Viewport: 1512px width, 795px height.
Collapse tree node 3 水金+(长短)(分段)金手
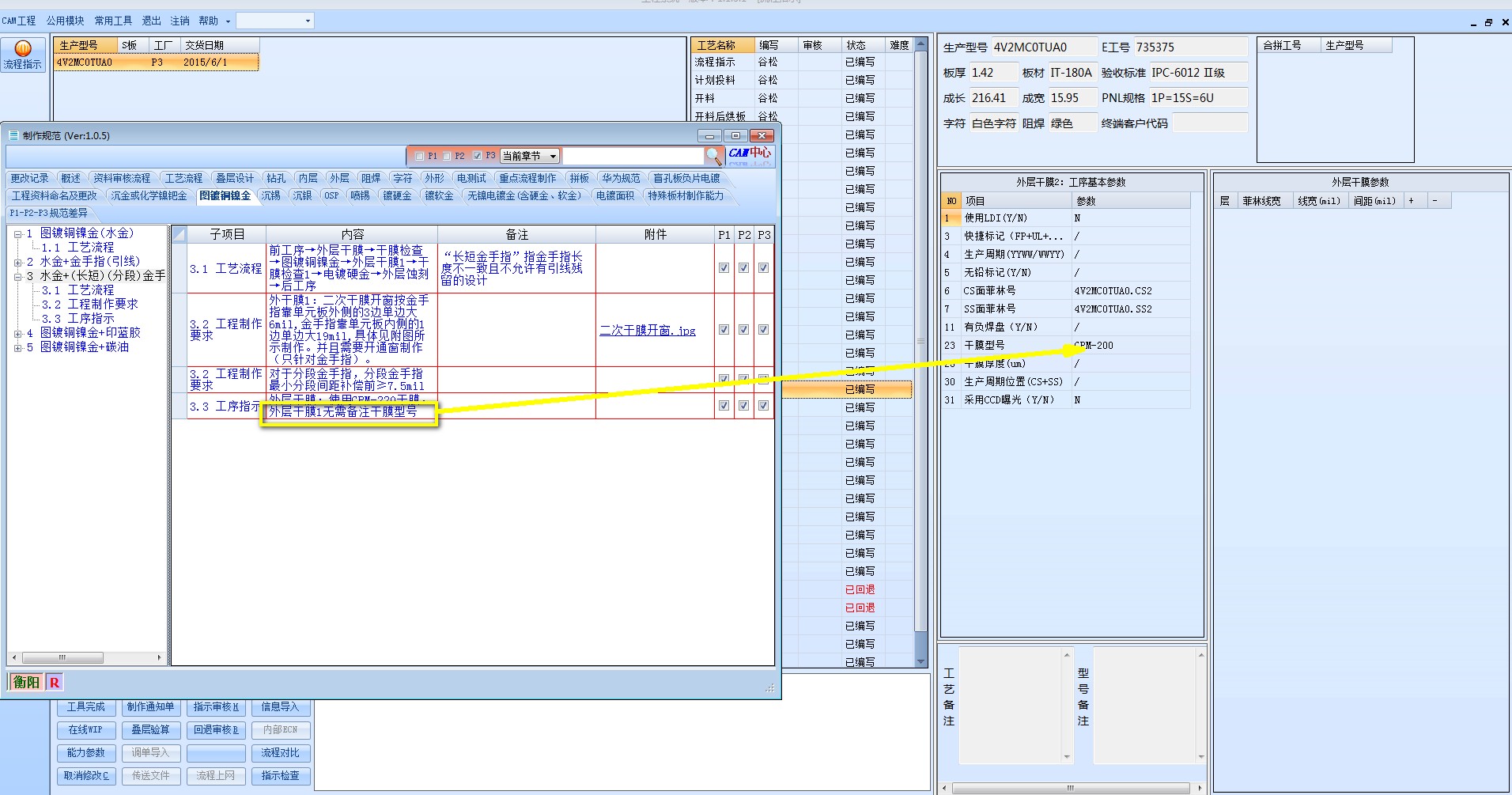click(x=17, y=277)
